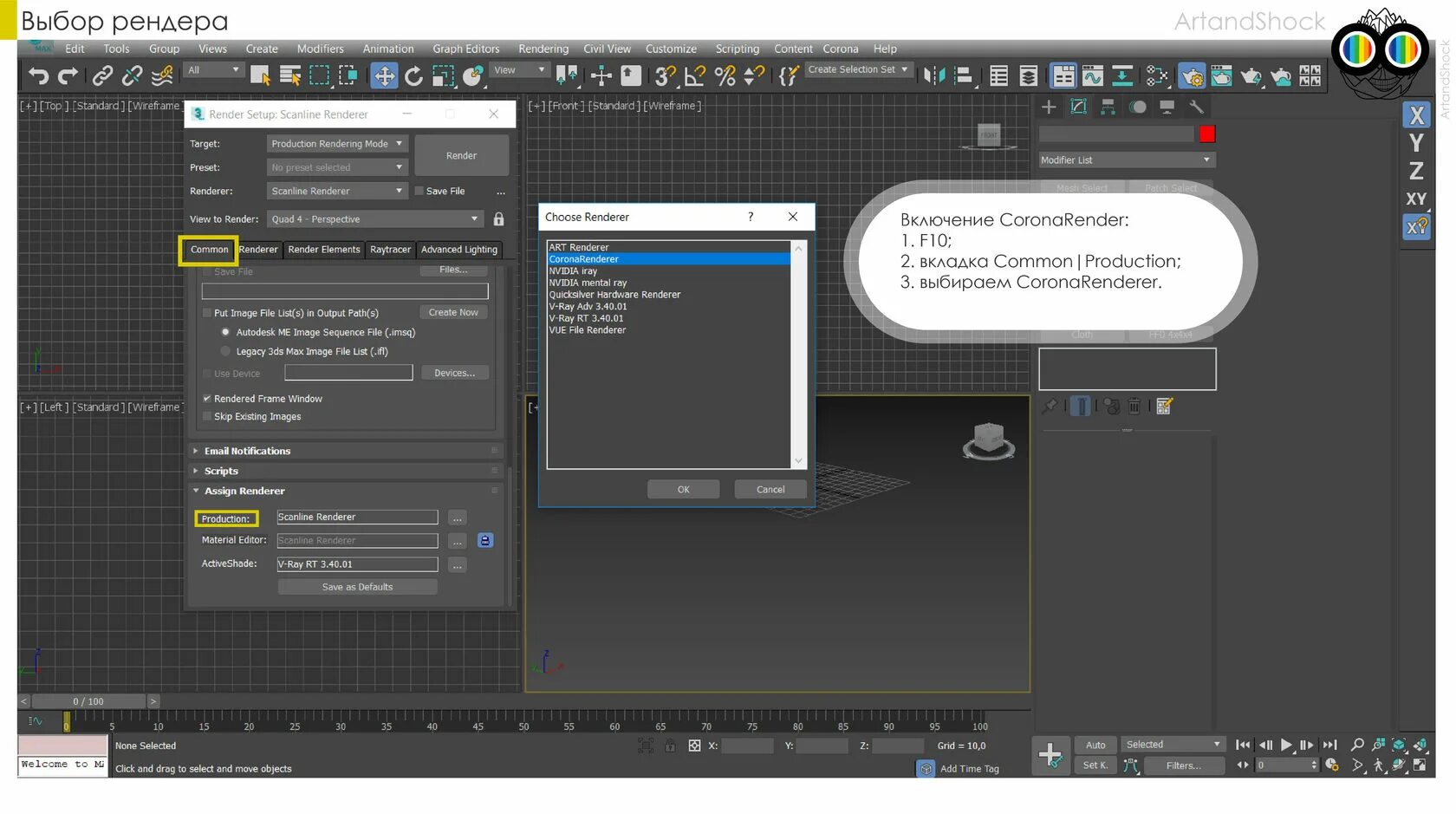Click the Render Setup toolbar icon
1456x814 pixels.
point(1192,76)
